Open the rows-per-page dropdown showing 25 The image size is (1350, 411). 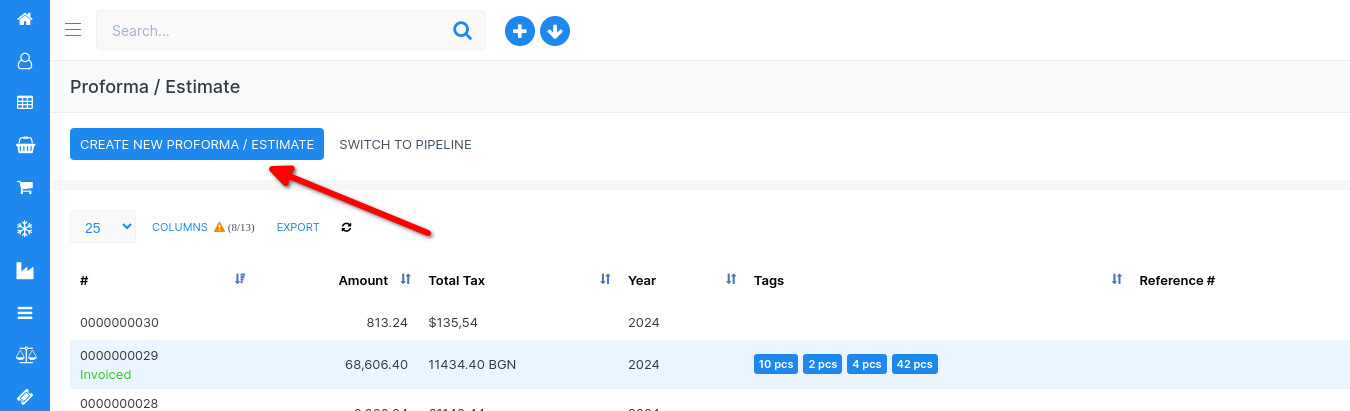click(103, 227)
